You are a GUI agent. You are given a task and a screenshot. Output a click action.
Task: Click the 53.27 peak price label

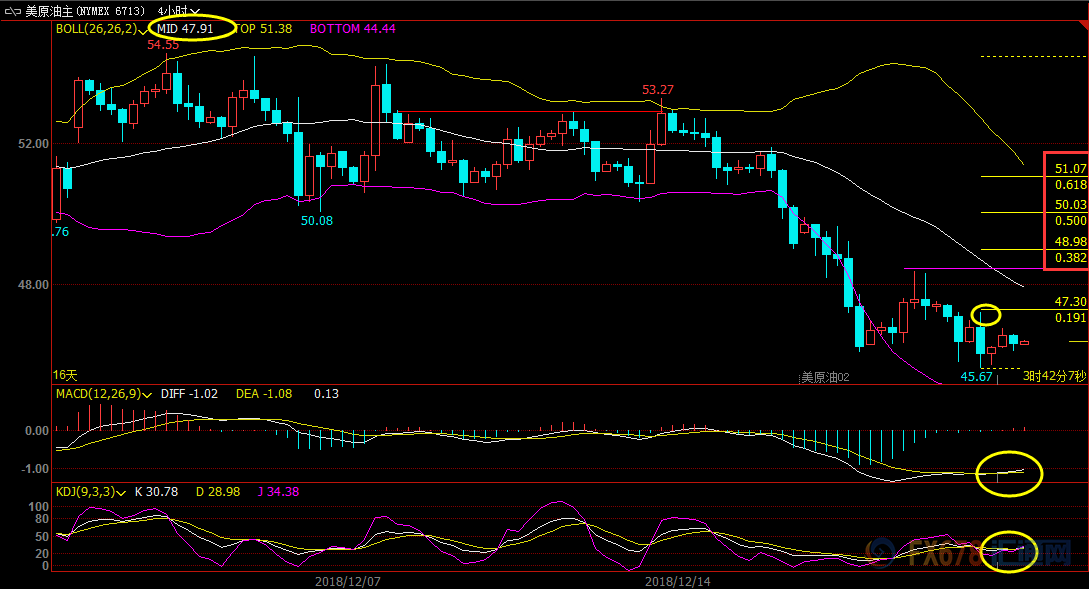[x=657, y=90]
